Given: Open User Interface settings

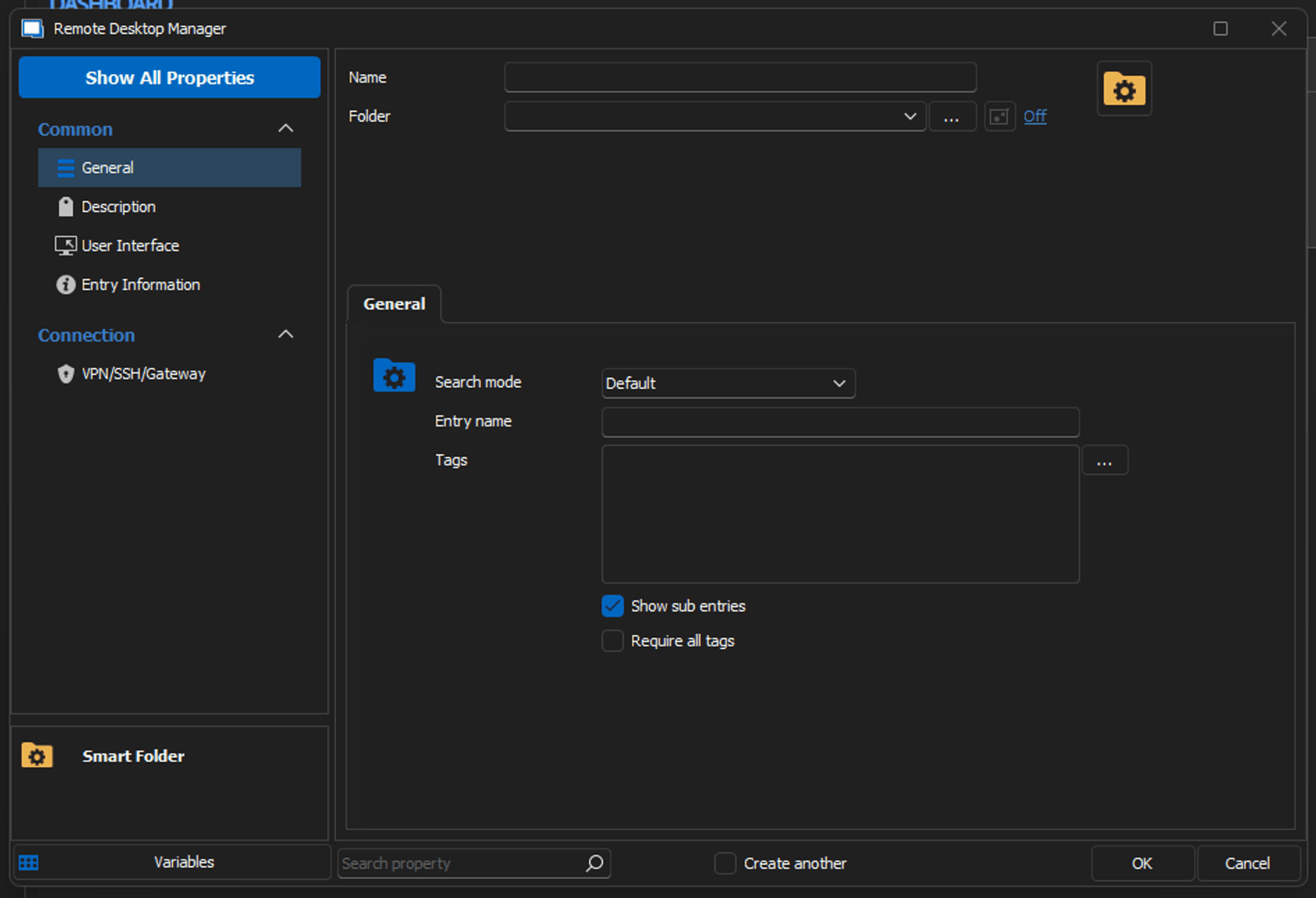Looking at the screenshot, I should tap(130, 246).
